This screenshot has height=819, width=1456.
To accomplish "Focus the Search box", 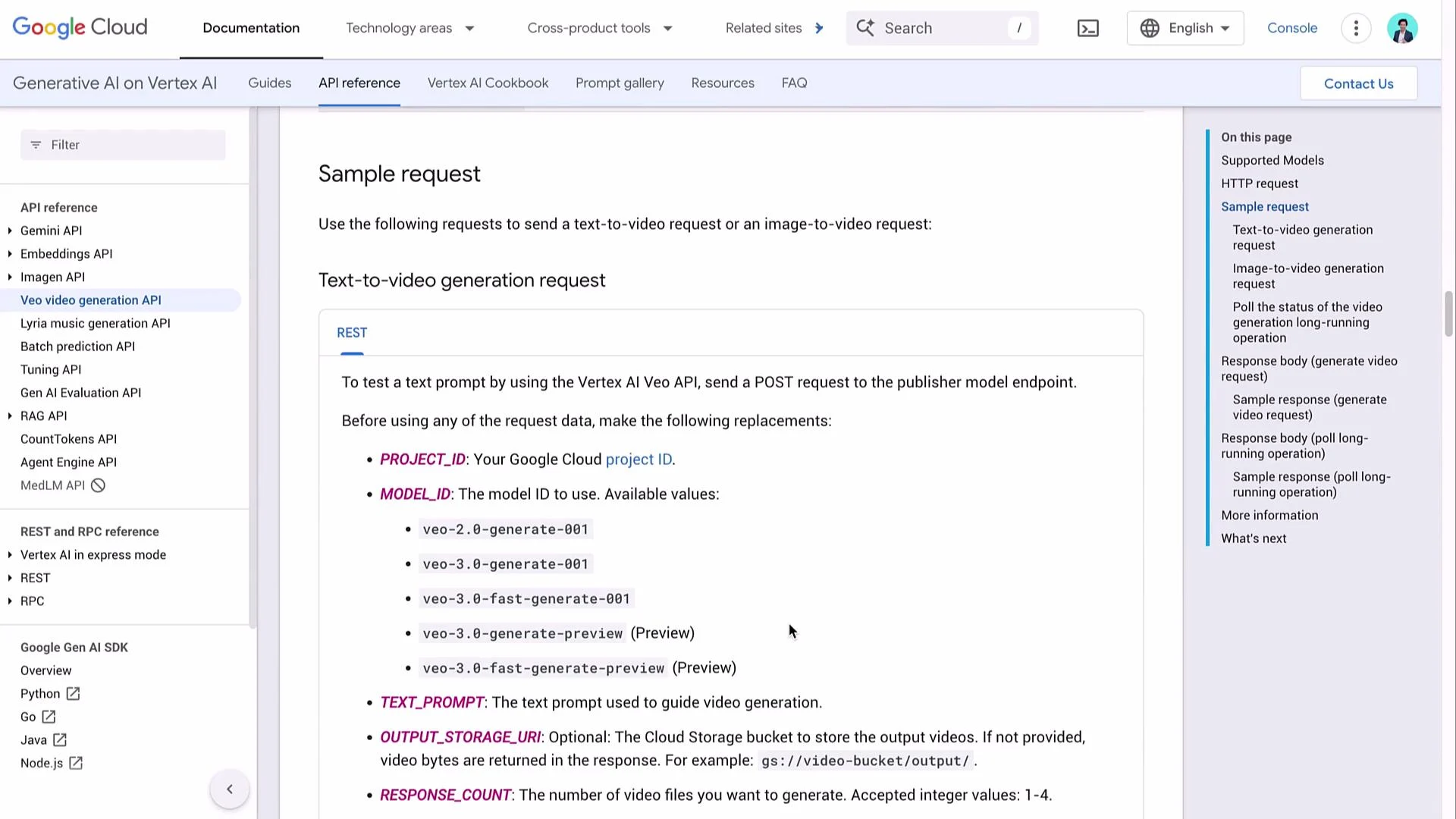I will (942, 28).
